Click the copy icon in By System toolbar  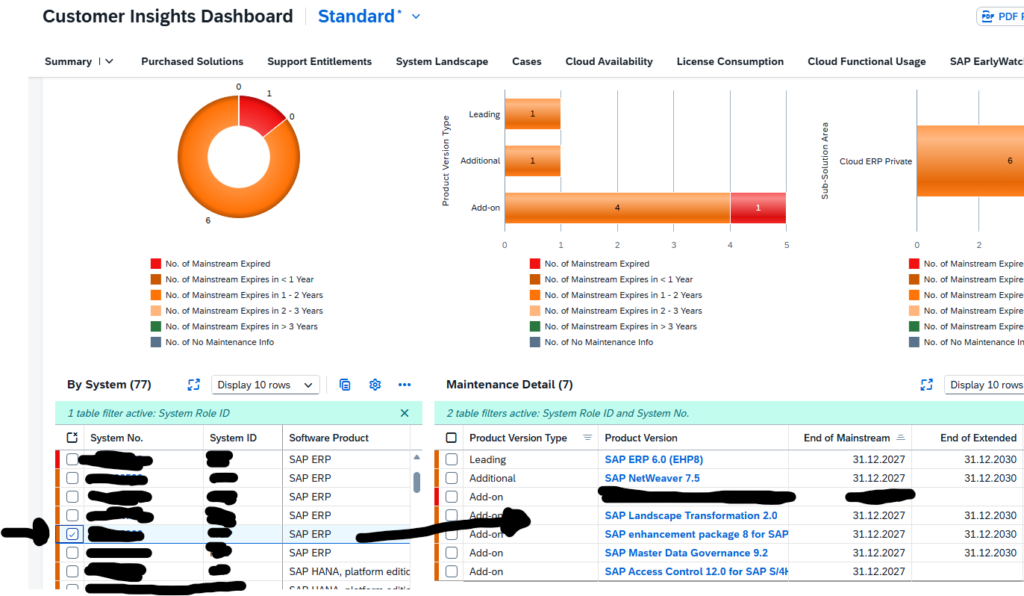coord(345,385)
